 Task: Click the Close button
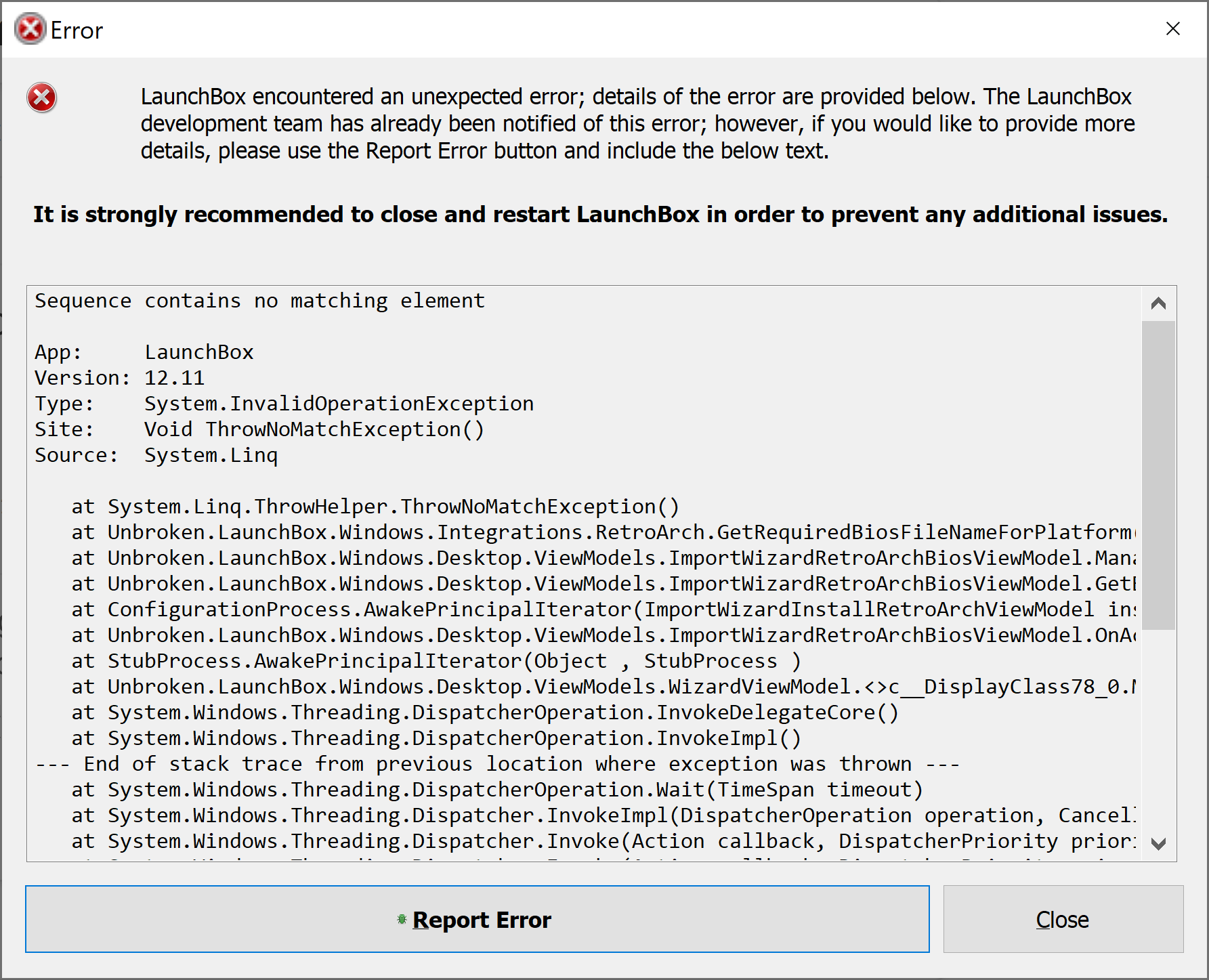1063,919
